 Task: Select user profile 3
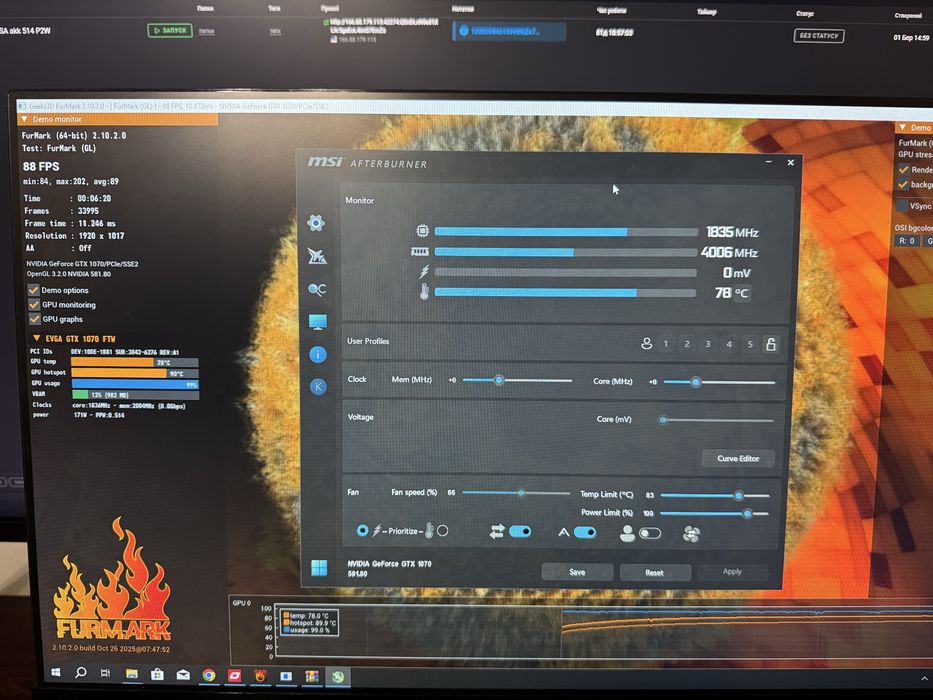pyautogui.click(x=707, y=344)
